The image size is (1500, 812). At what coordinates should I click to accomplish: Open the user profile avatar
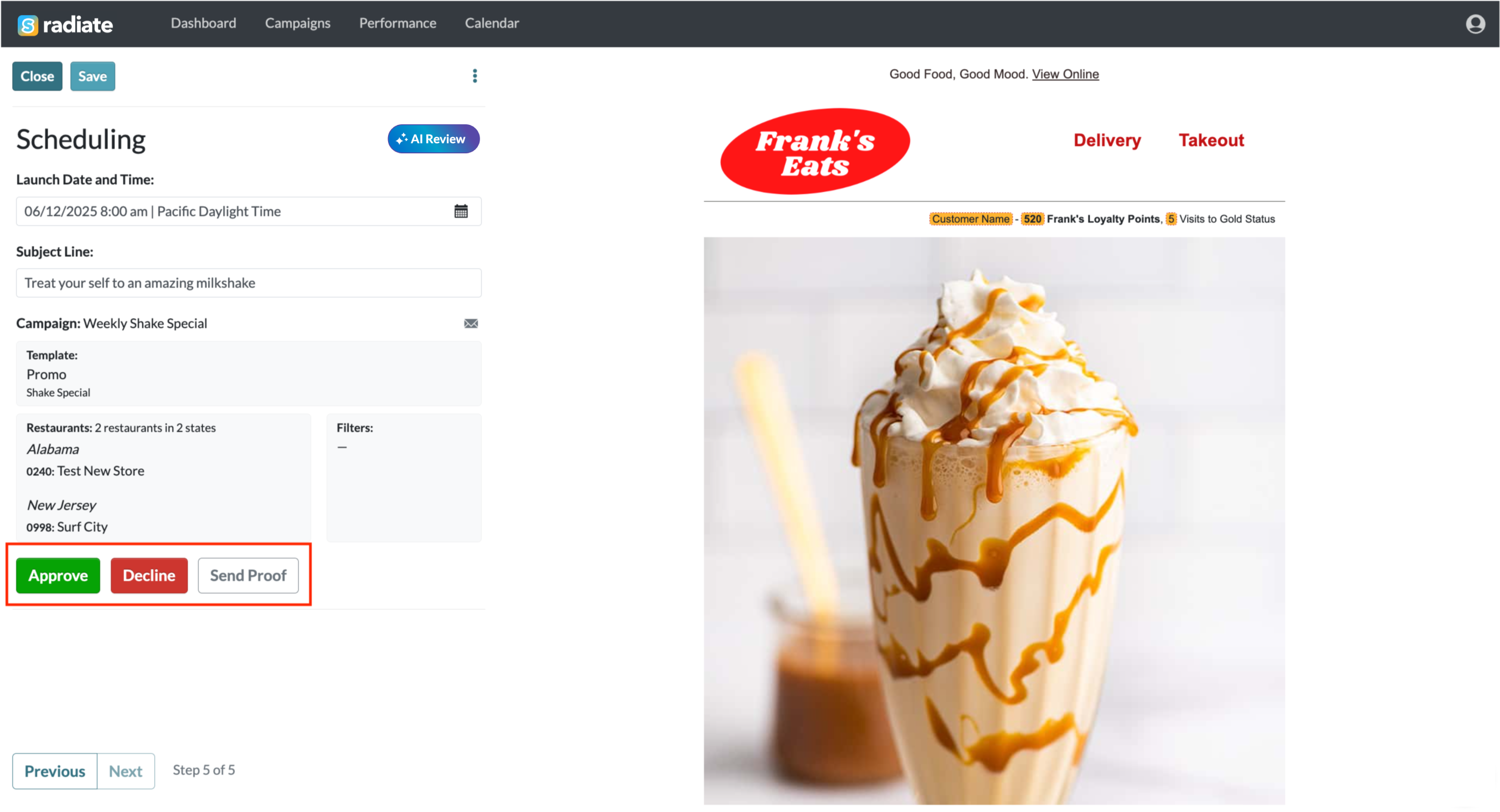1475,24
